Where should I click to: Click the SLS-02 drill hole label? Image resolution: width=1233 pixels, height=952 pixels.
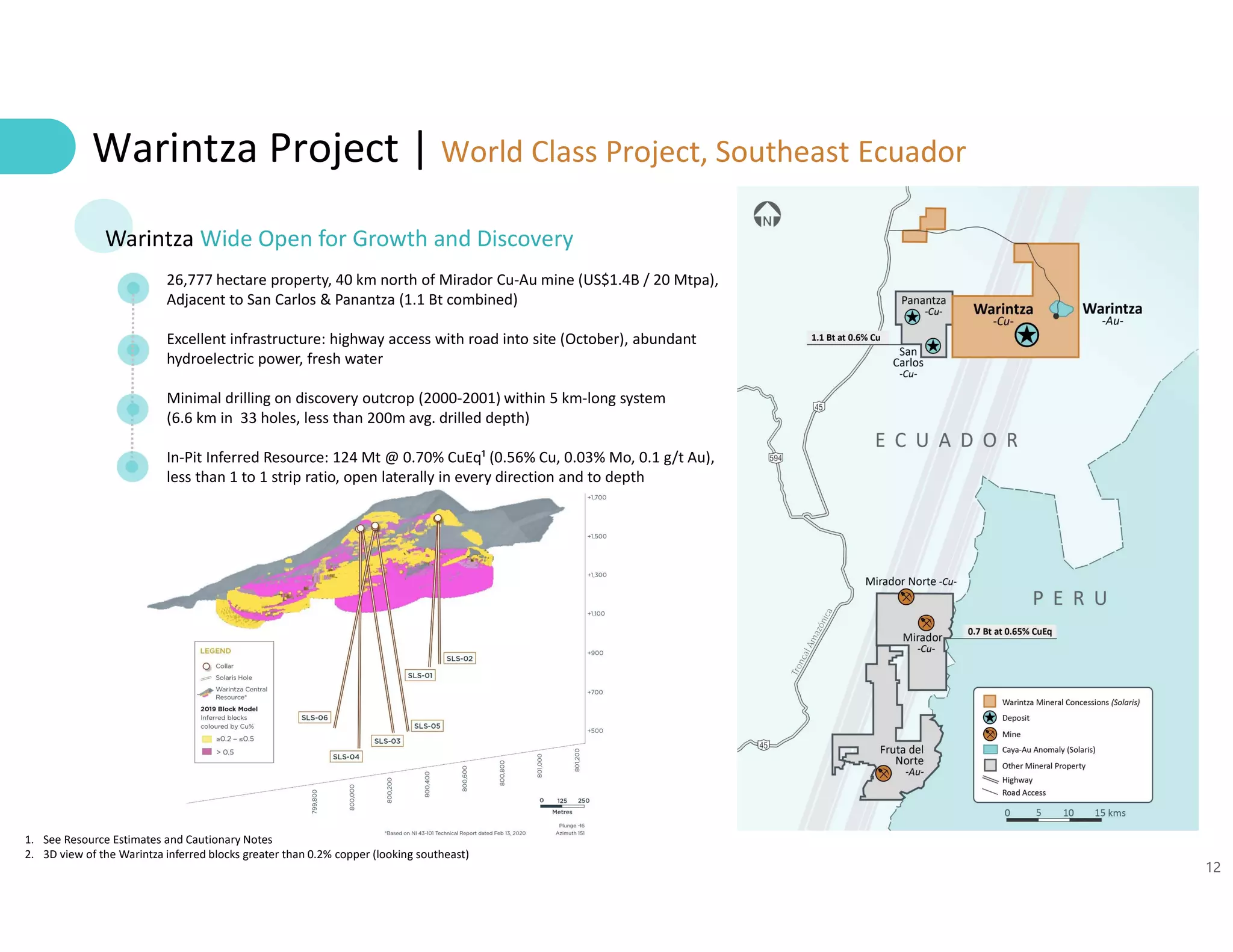(x=459, y=658)
